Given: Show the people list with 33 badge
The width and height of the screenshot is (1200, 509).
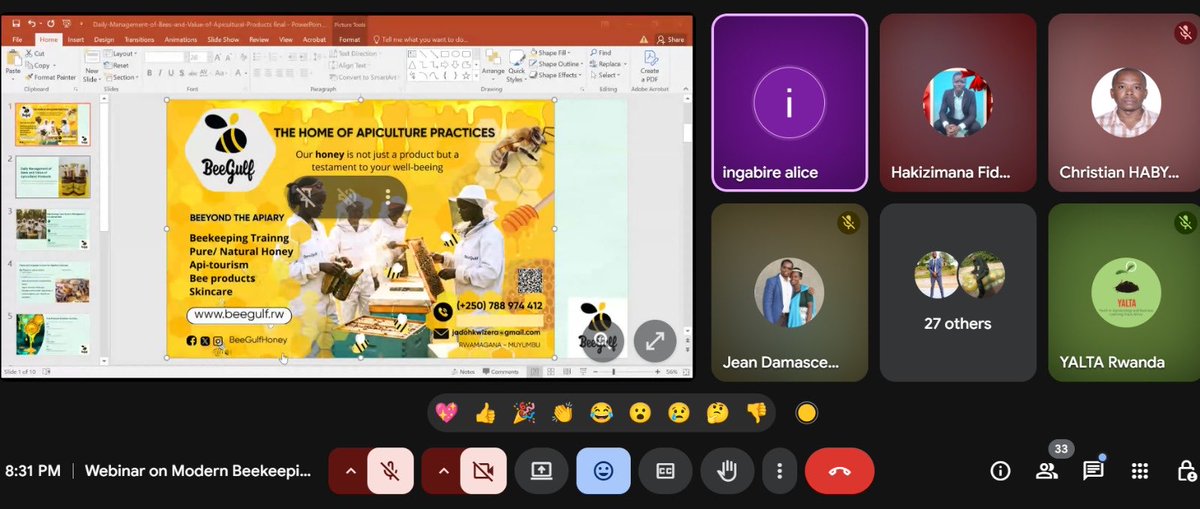Looking at the screenshot, I should [x=1047, y=471].
